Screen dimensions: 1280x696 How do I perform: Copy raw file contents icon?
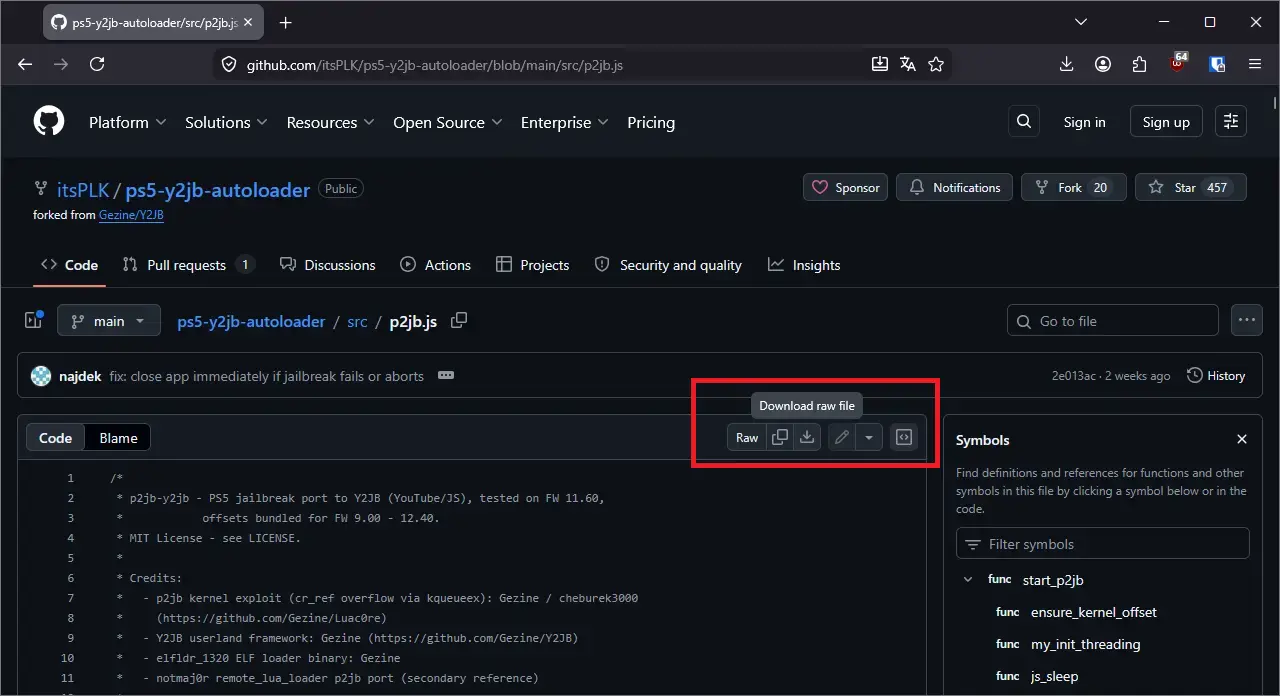780,437
